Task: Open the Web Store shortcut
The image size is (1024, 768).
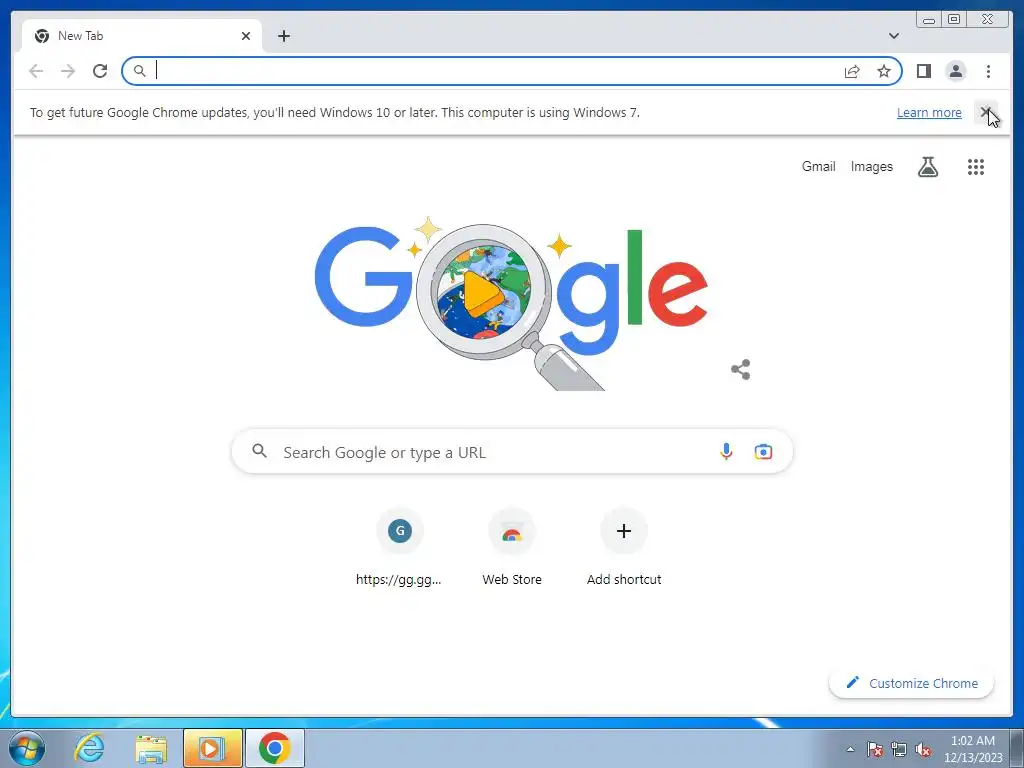Action: coord(512,548)
